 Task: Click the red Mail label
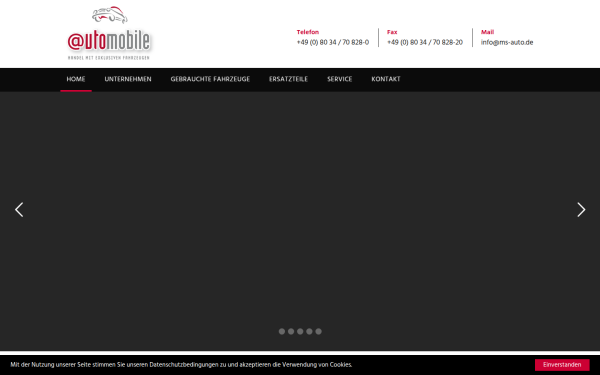pyautogui.click(x=487, y=32)
